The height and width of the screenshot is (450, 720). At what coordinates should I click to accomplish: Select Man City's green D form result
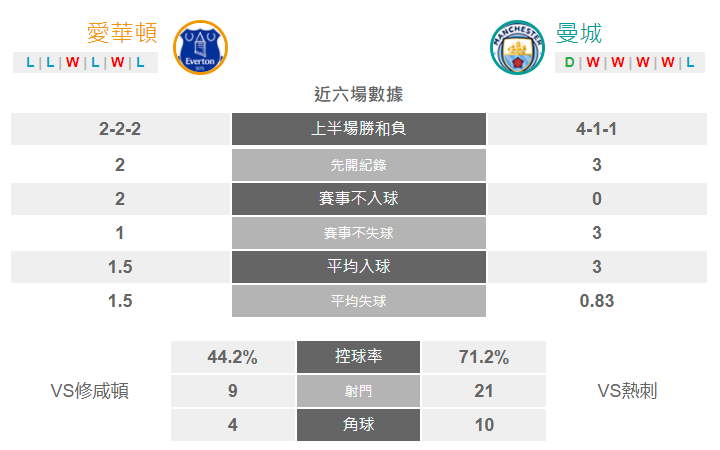pos(569,62)
